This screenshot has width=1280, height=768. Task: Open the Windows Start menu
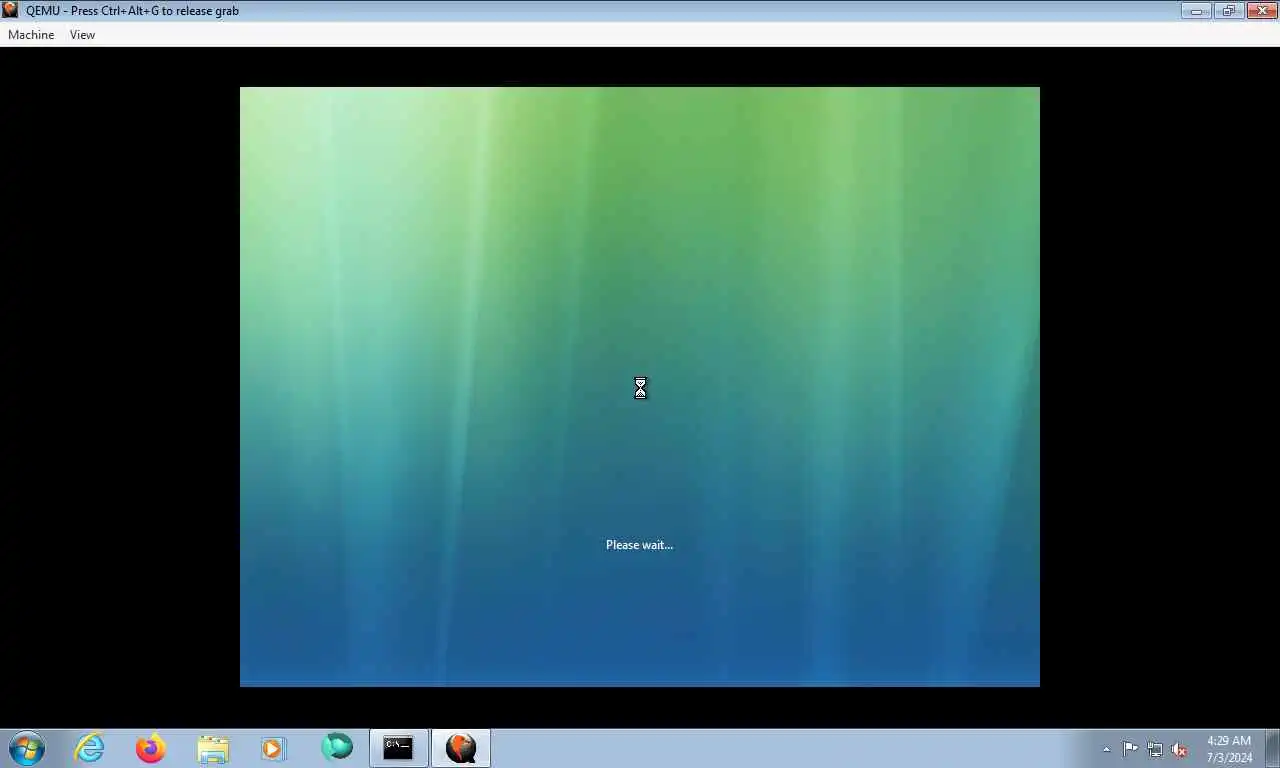point(27,748)
